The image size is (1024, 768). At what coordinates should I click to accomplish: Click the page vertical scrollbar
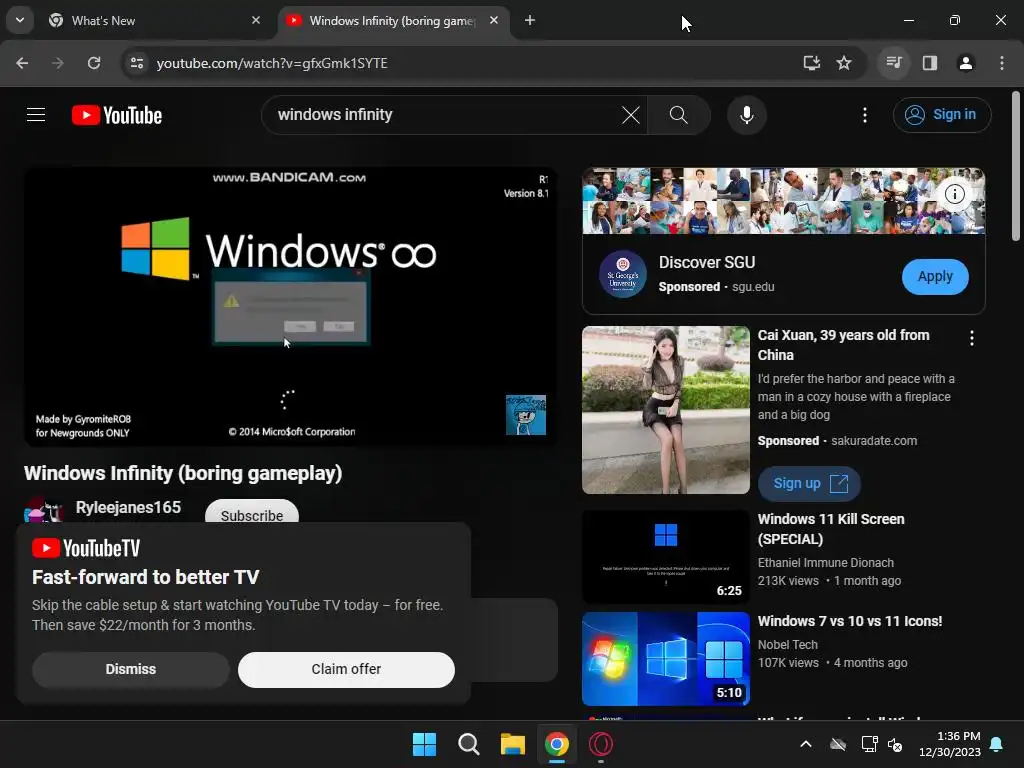click(x=1016, y=167)
